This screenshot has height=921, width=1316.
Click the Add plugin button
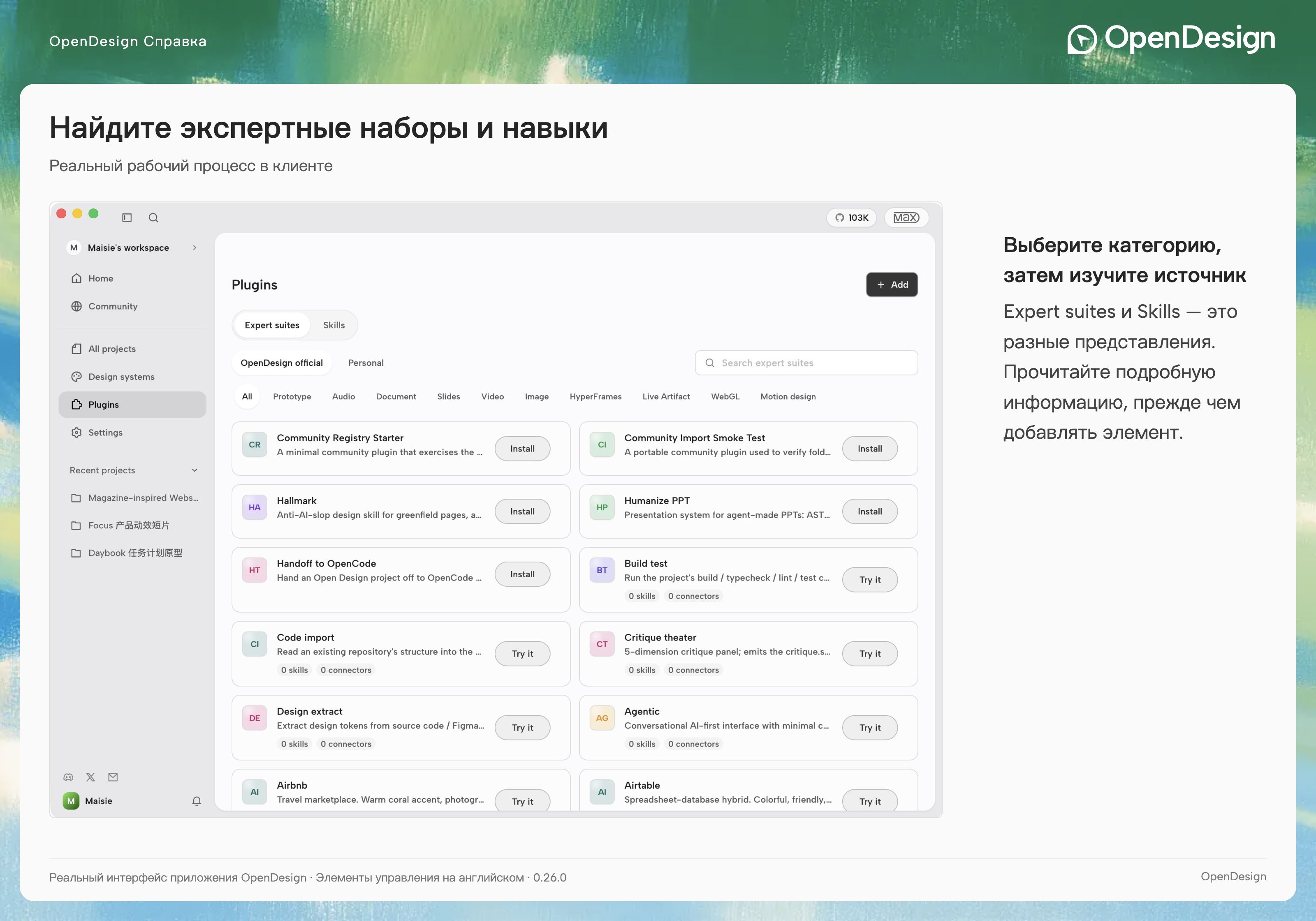pyautogui.click(x=891, y=285)
